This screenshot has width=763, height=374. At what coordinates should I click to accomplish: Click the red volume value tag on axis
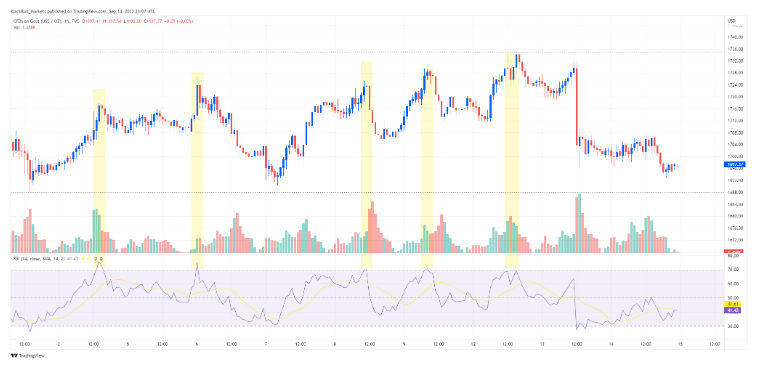click(733, 251)
